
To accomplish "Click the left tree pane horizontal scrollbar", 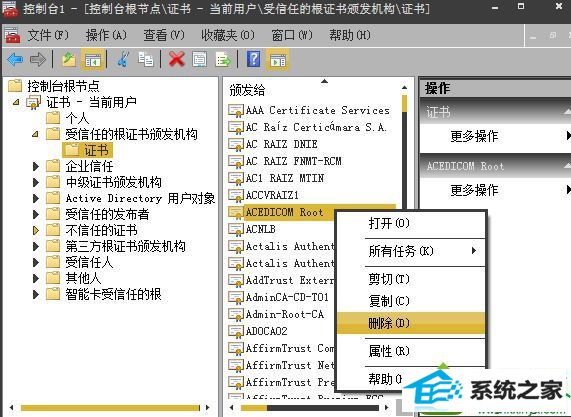I will pyautogui.click(x=110, y=408).
